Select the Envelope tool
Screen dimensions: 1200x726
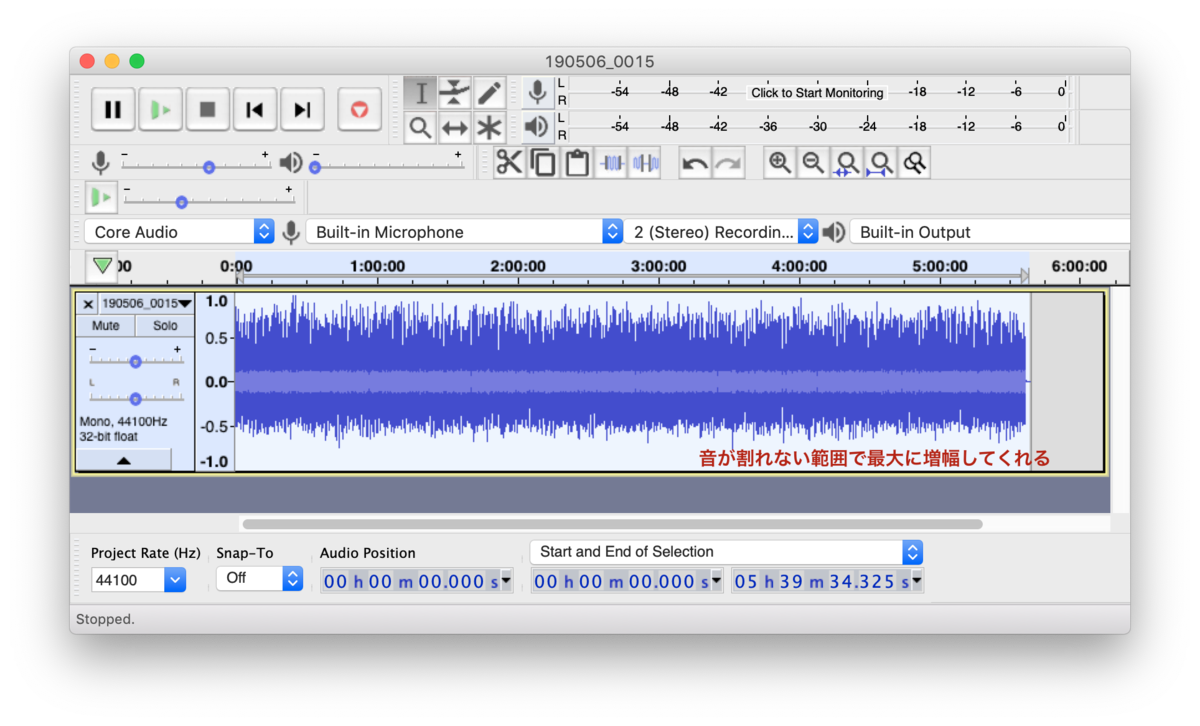455,93
